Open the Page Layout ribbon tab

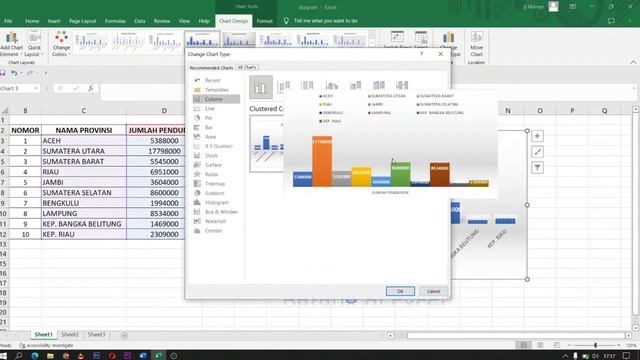click(x=82, y=21)
